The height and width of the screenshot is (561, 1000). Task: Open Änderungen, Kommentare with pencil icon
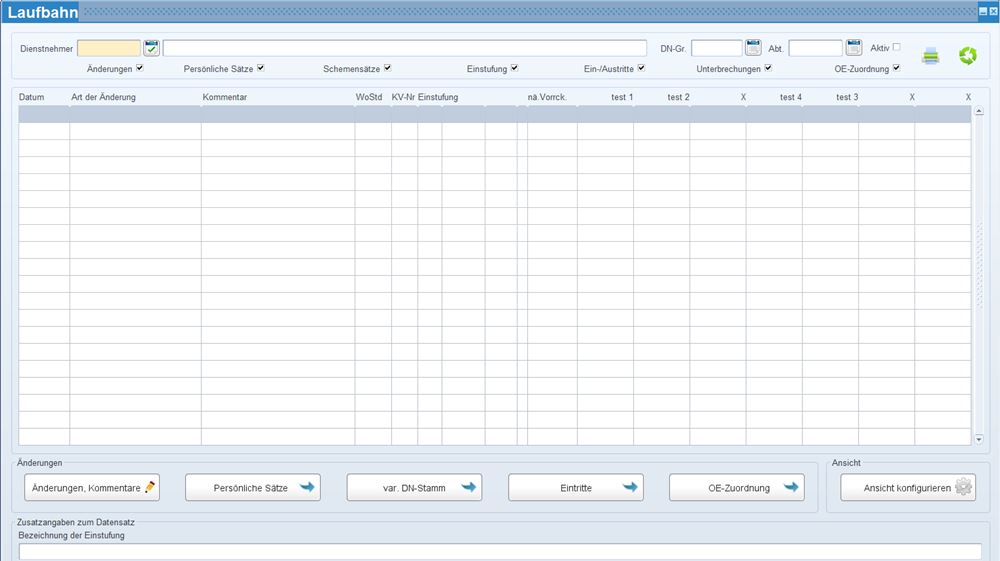92,488
